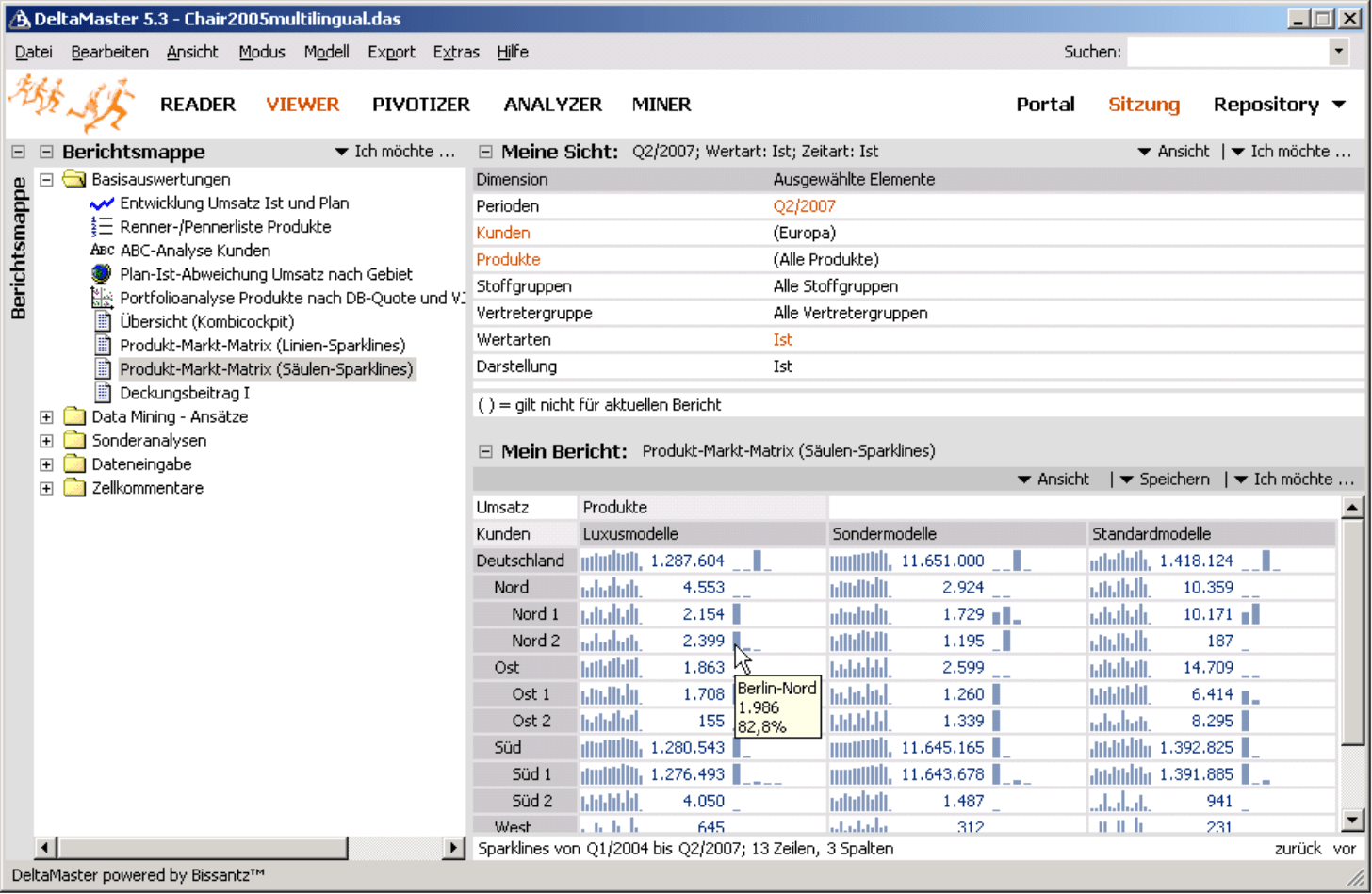Open the Portal view
This screenshot has height=894, width=1372.
(x=1045, y=105)
